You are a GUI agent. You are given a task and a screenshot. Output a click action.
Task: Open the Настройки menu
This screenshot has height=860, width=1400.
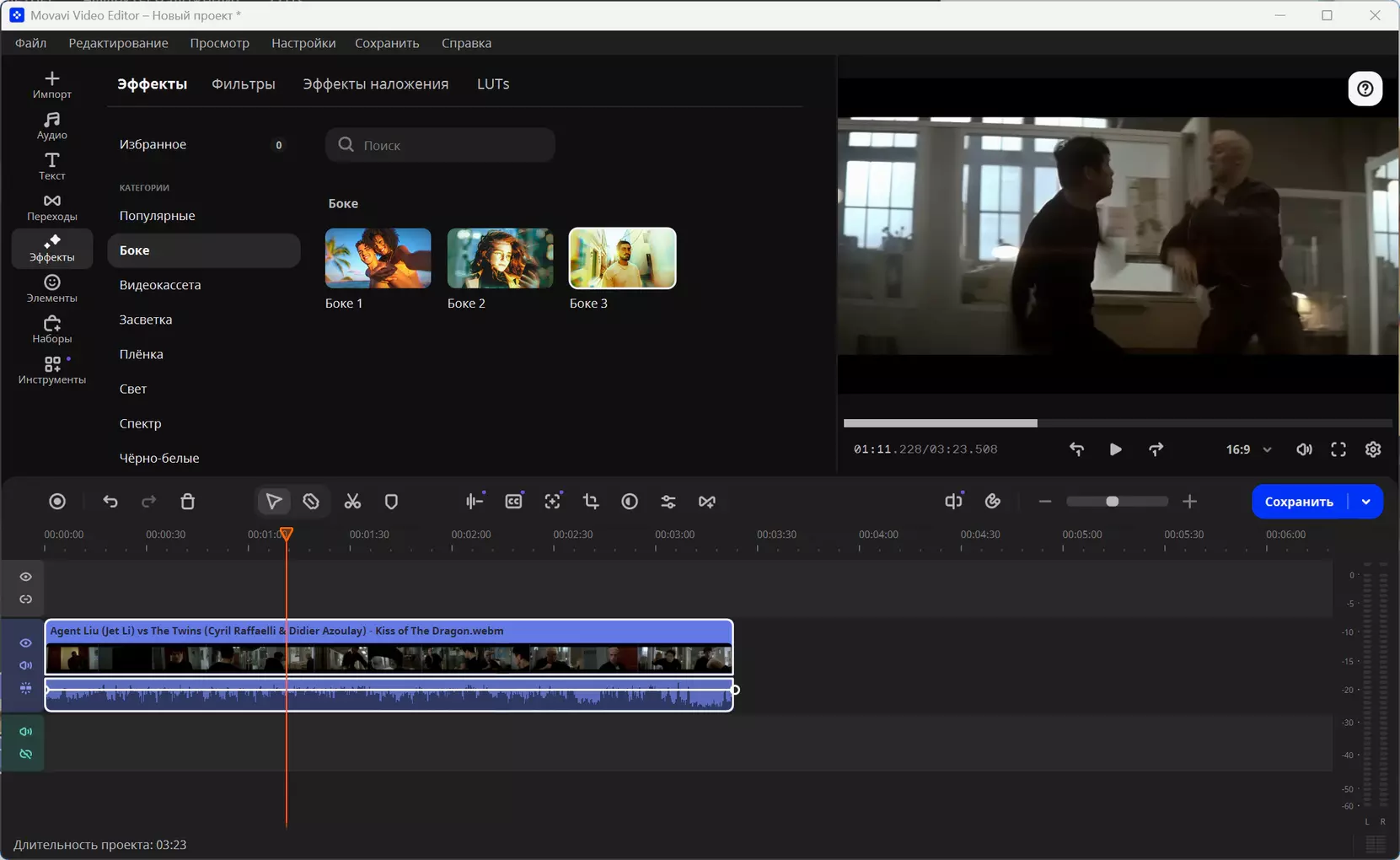point(303,43)
